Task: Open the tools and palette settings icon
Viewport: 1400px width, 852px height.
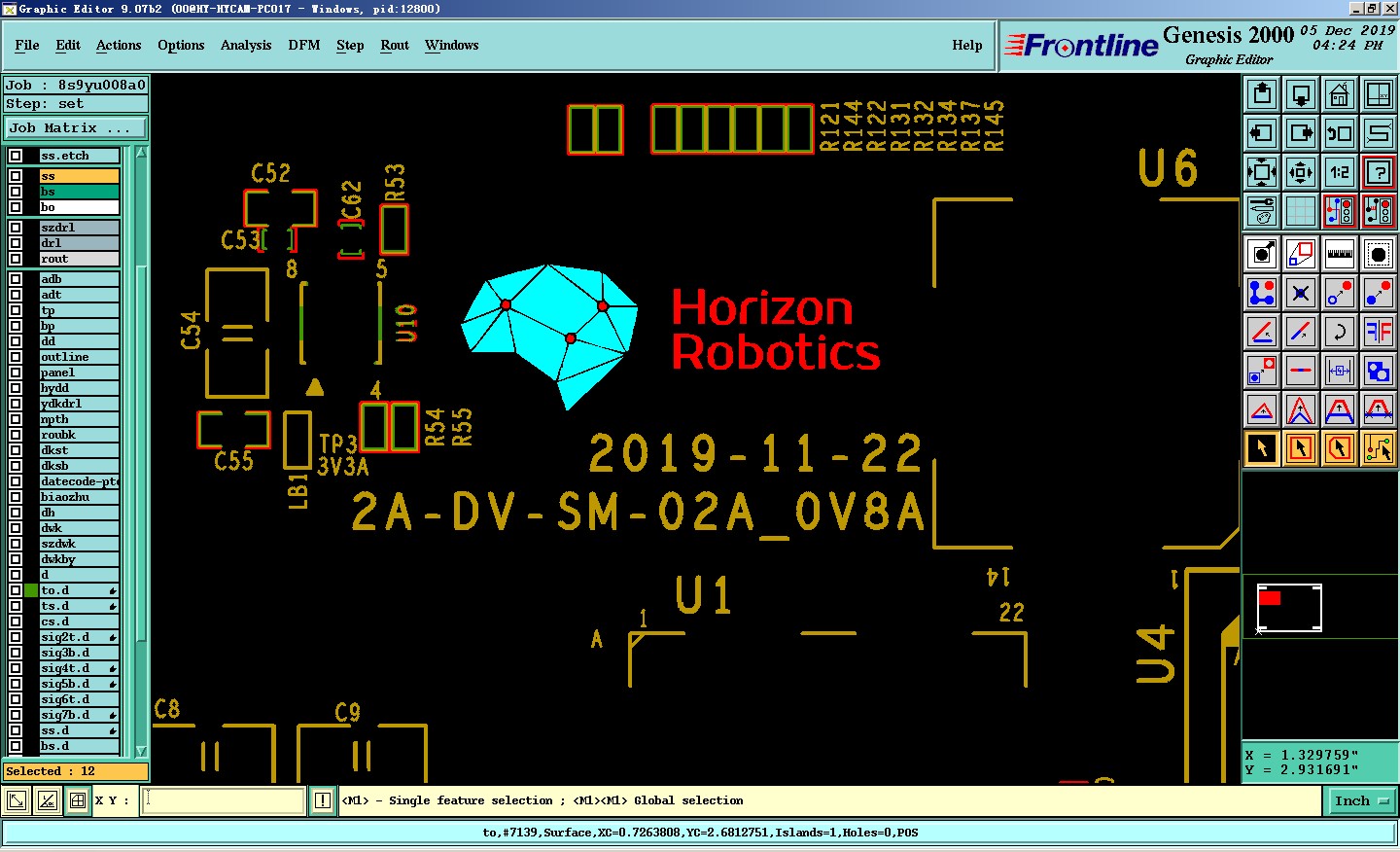Action: coord(1262,211)
